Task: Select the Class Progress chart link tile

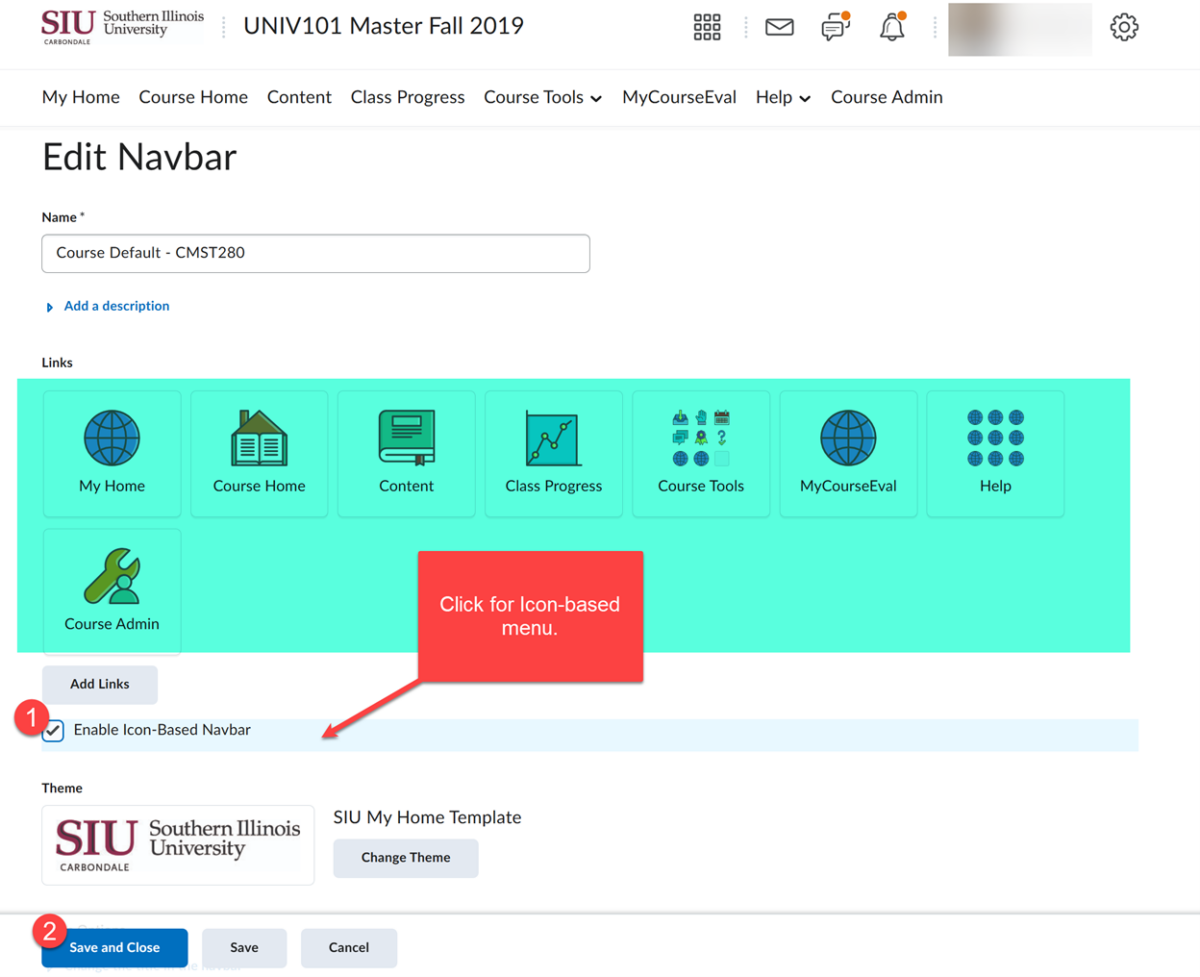Action: [x=553, y=453]
